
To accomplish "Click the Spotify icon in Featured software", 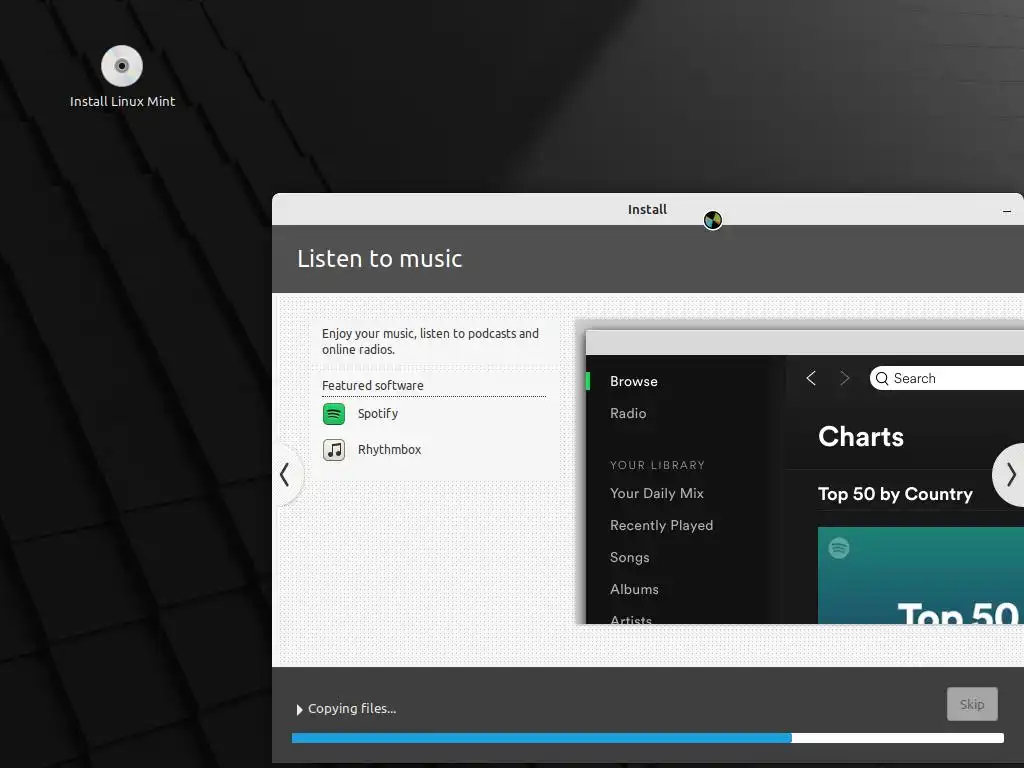I will (334, 413).
